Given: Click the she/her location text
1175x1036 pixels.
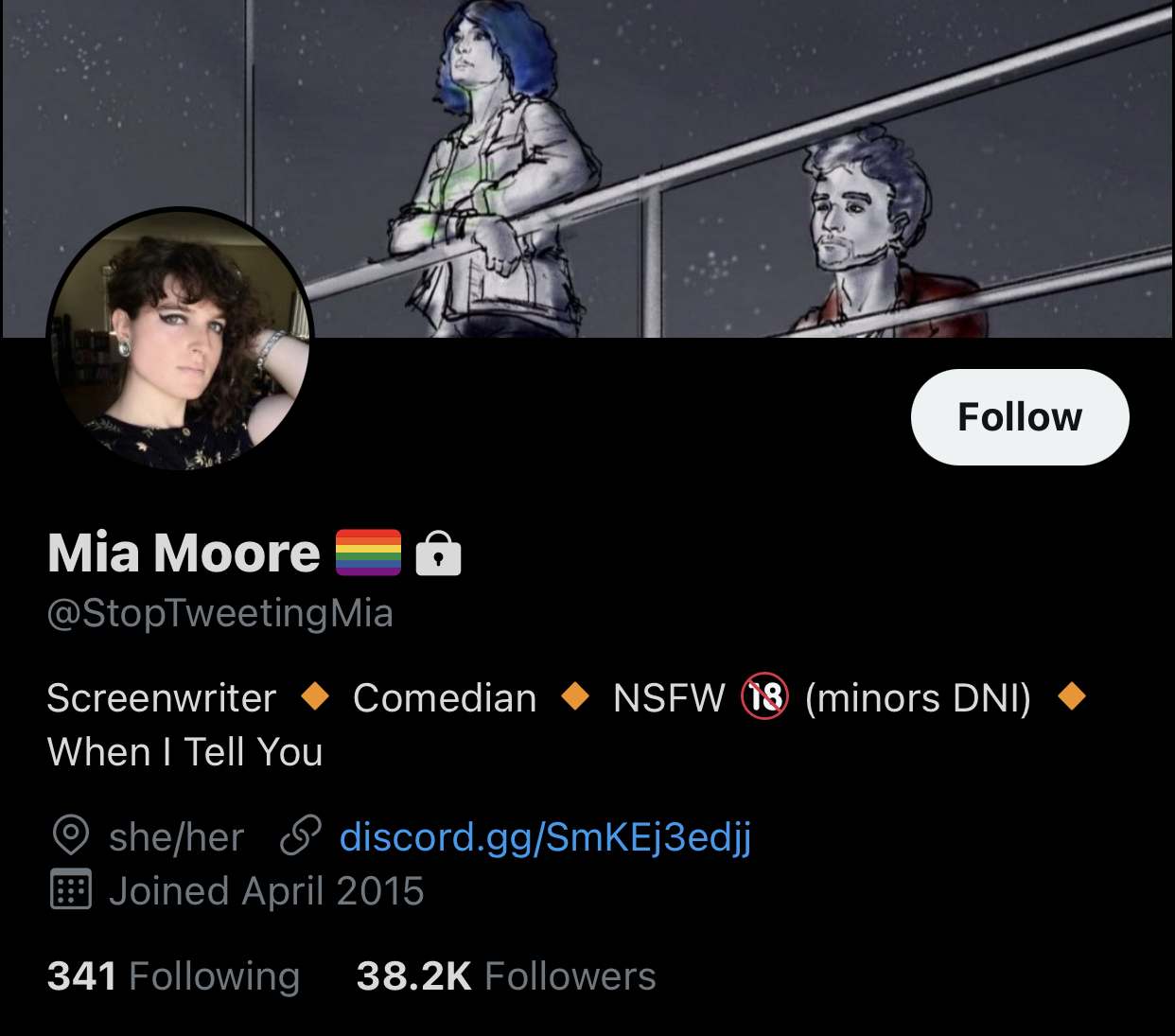Looking at the screenshot, I should click(177, 837).
